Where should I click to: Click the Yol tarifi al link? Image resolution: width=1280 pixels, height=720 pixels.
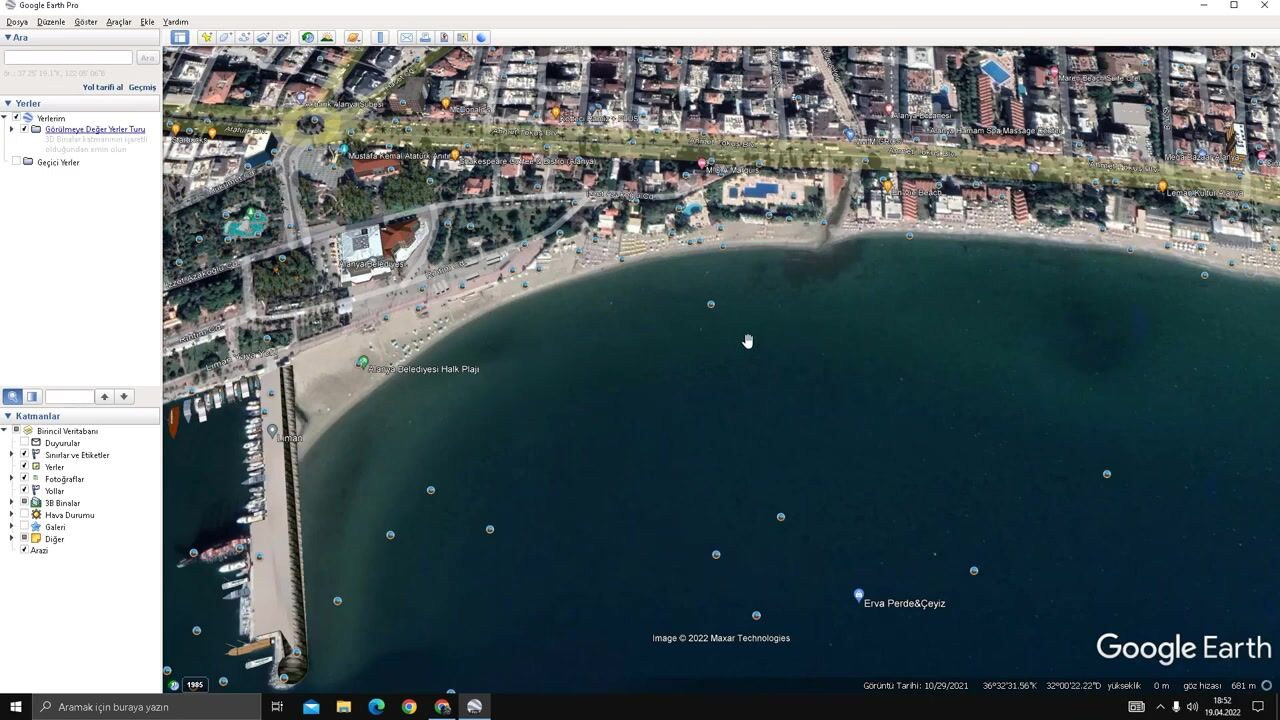(102, 87)
